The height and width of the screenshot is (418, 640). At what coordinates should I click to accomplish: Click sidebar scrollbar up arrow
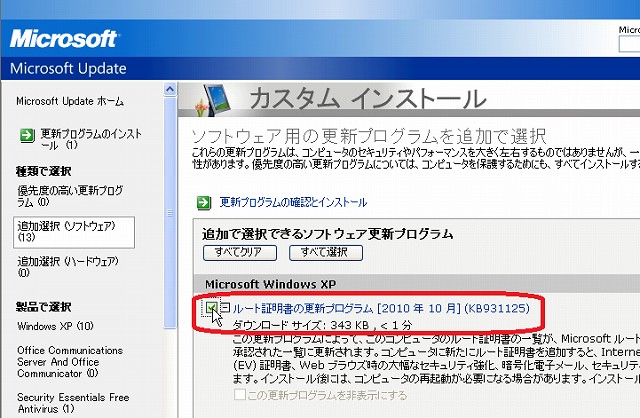click(170, 89)
